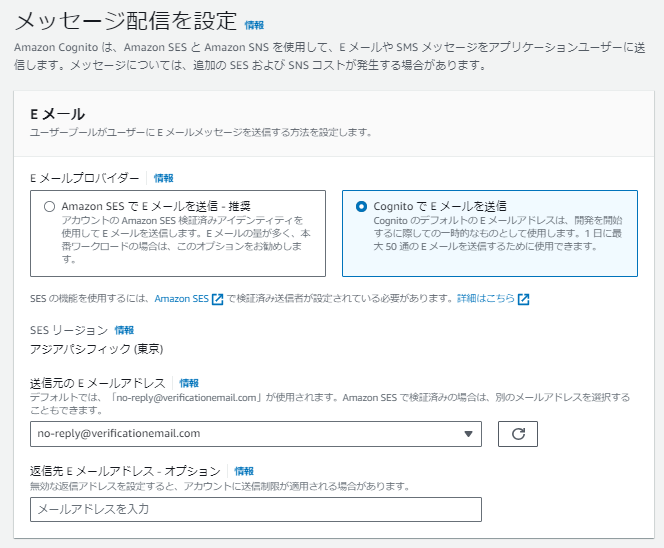The image size is (664, 548).
Task: Focus the メールアドレスを入力 reply-to field
Action: coord(256,509)
